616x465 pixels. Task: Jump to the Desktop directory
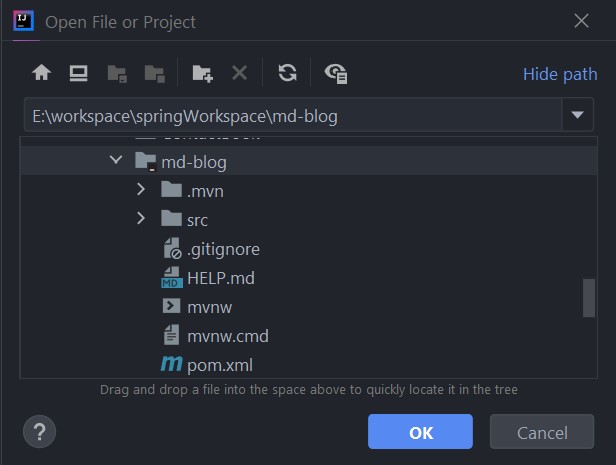coord(78,73)
